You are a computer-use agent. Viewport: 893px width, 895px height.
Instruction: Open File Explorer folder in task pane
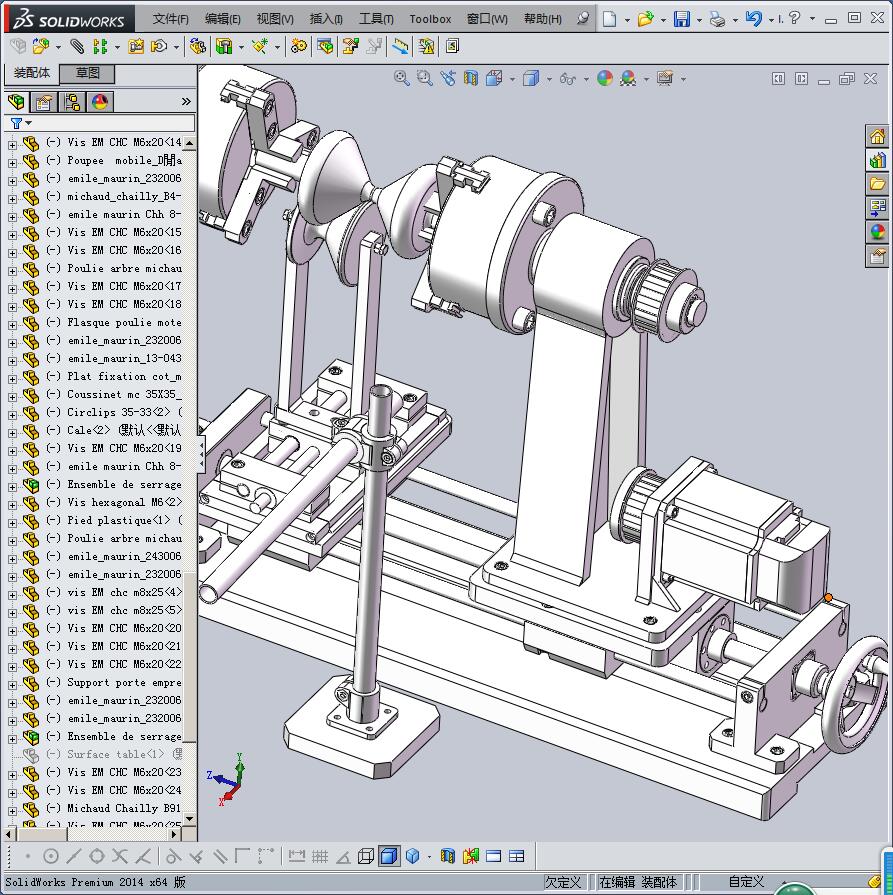877,184
